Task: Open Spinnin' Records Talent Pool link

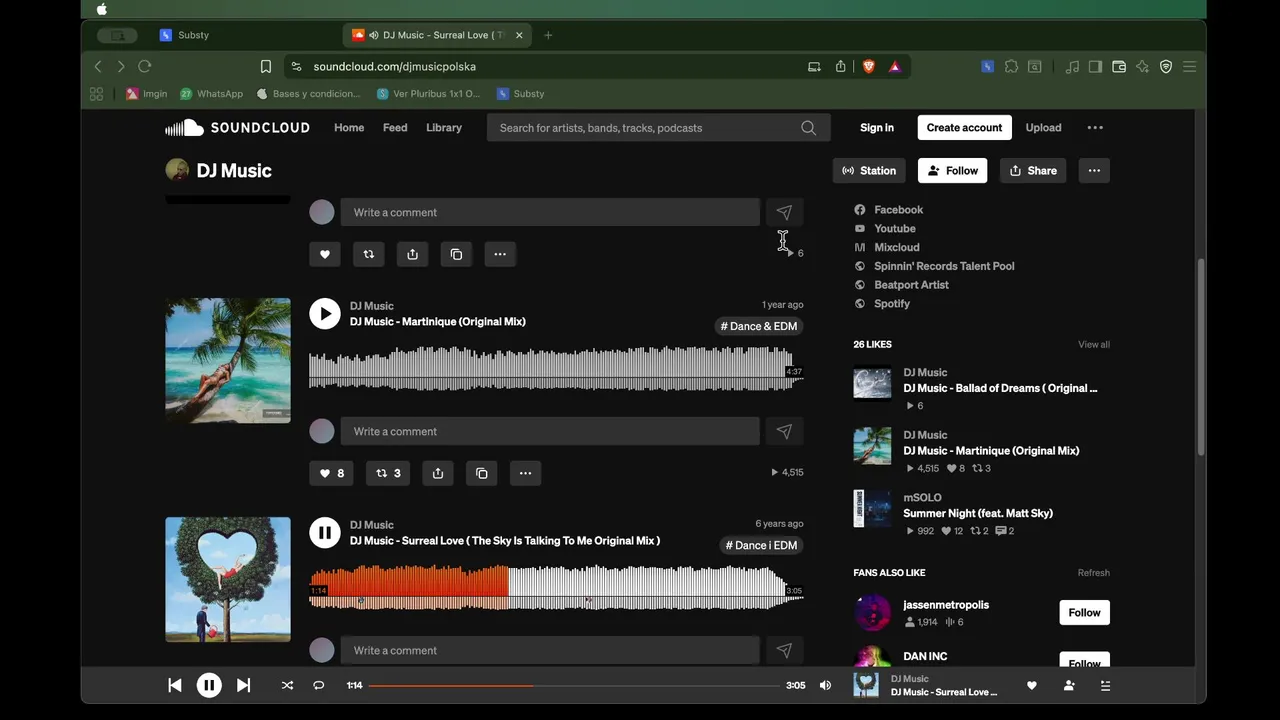Action: [944, 267]
